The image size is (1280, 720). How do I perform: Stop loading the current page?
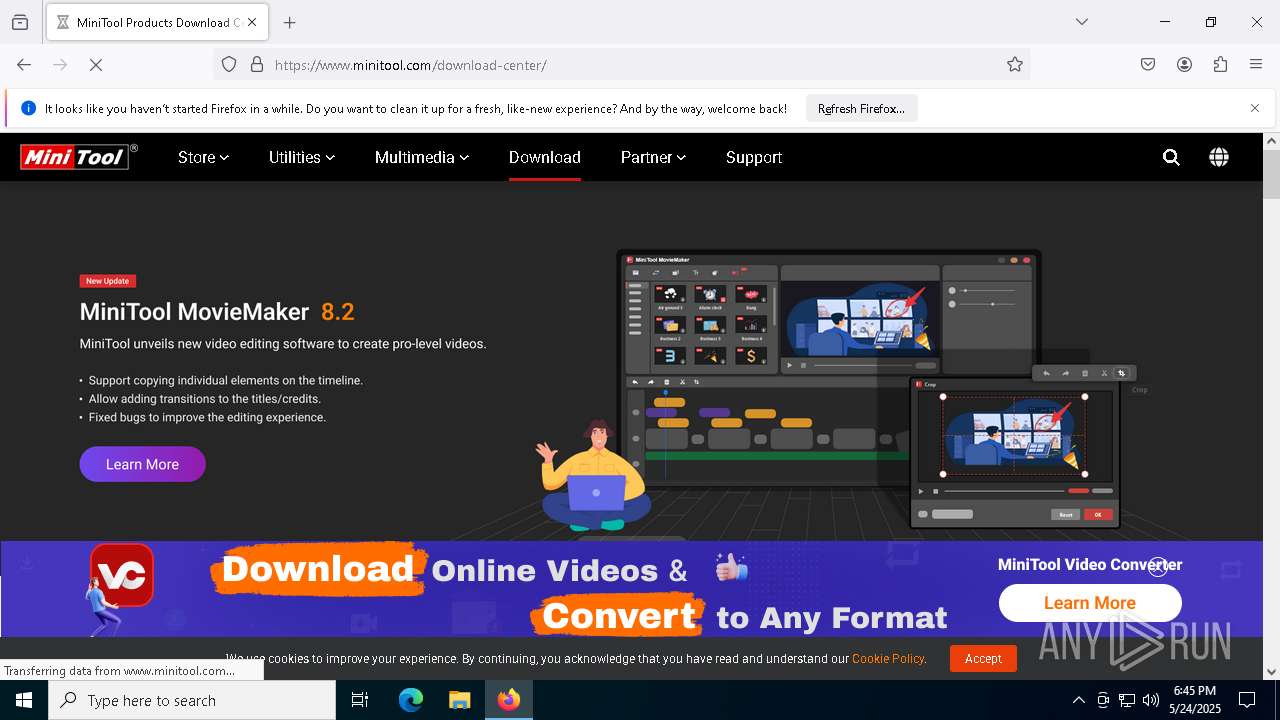tap(96, 65)
